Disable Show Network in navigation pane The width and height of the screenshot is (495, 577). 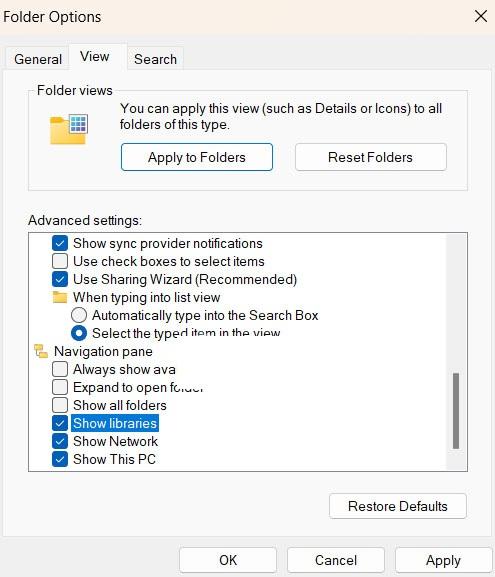tap(60, 441)
